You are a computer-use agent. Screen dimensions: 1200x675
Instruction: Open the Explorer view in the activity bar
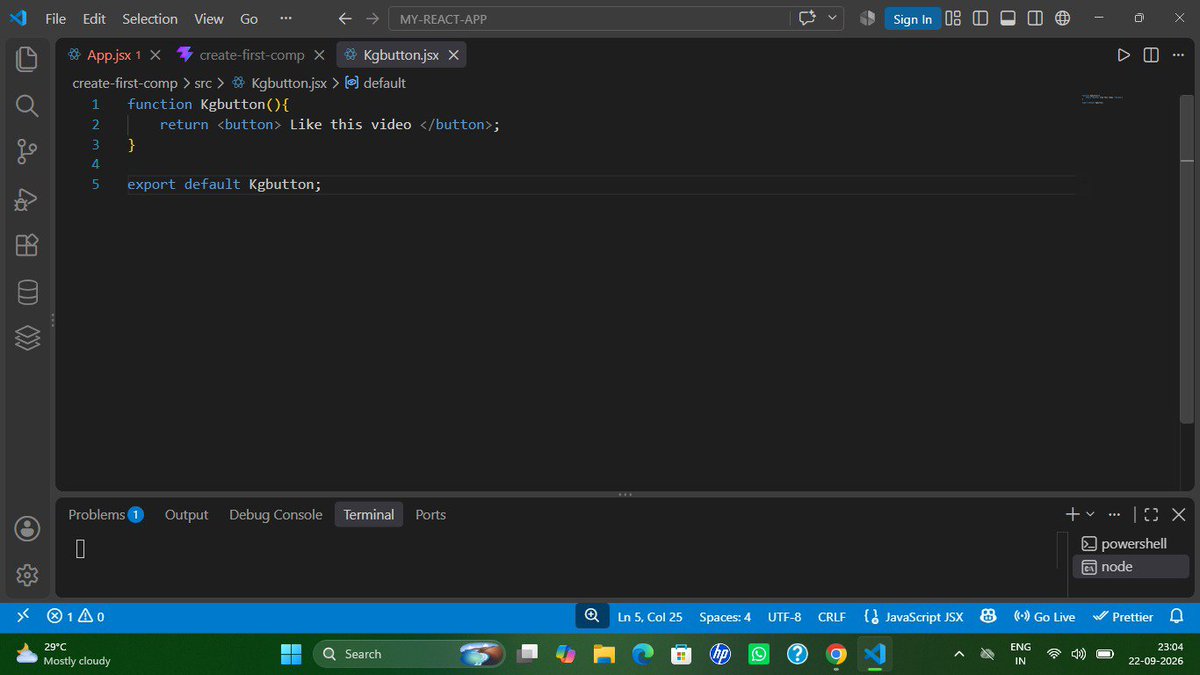coord(27,58)
